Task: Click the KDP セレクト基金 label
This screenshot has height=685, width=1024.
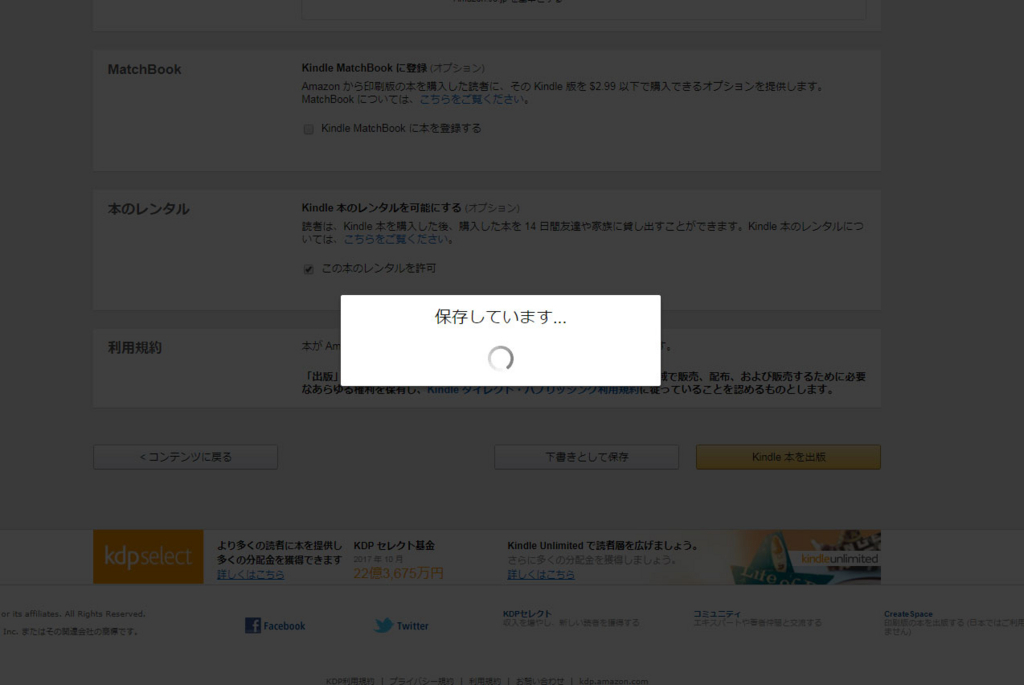Action: point(394,546)
